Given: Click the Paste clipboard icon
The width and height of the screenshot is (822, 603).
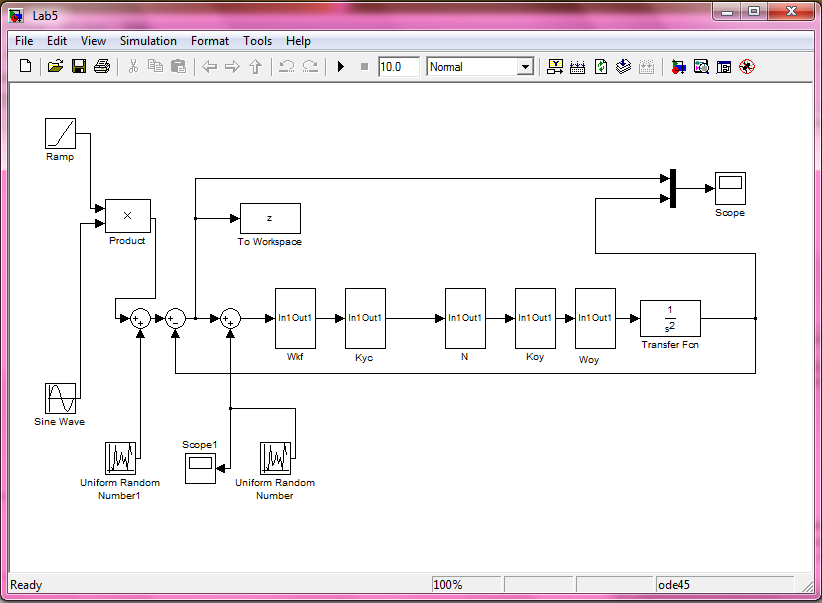Looking at the screenshot, I should click(x=179, y=67).
